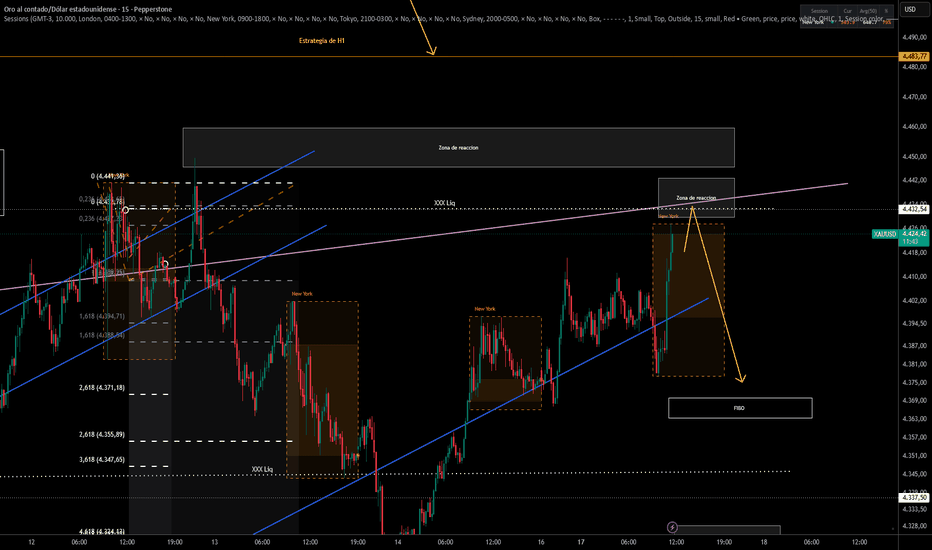This screenshot has width=932, height=550.
Task: Click the 4.460,00 price scale value
Action: pos(914,127)
